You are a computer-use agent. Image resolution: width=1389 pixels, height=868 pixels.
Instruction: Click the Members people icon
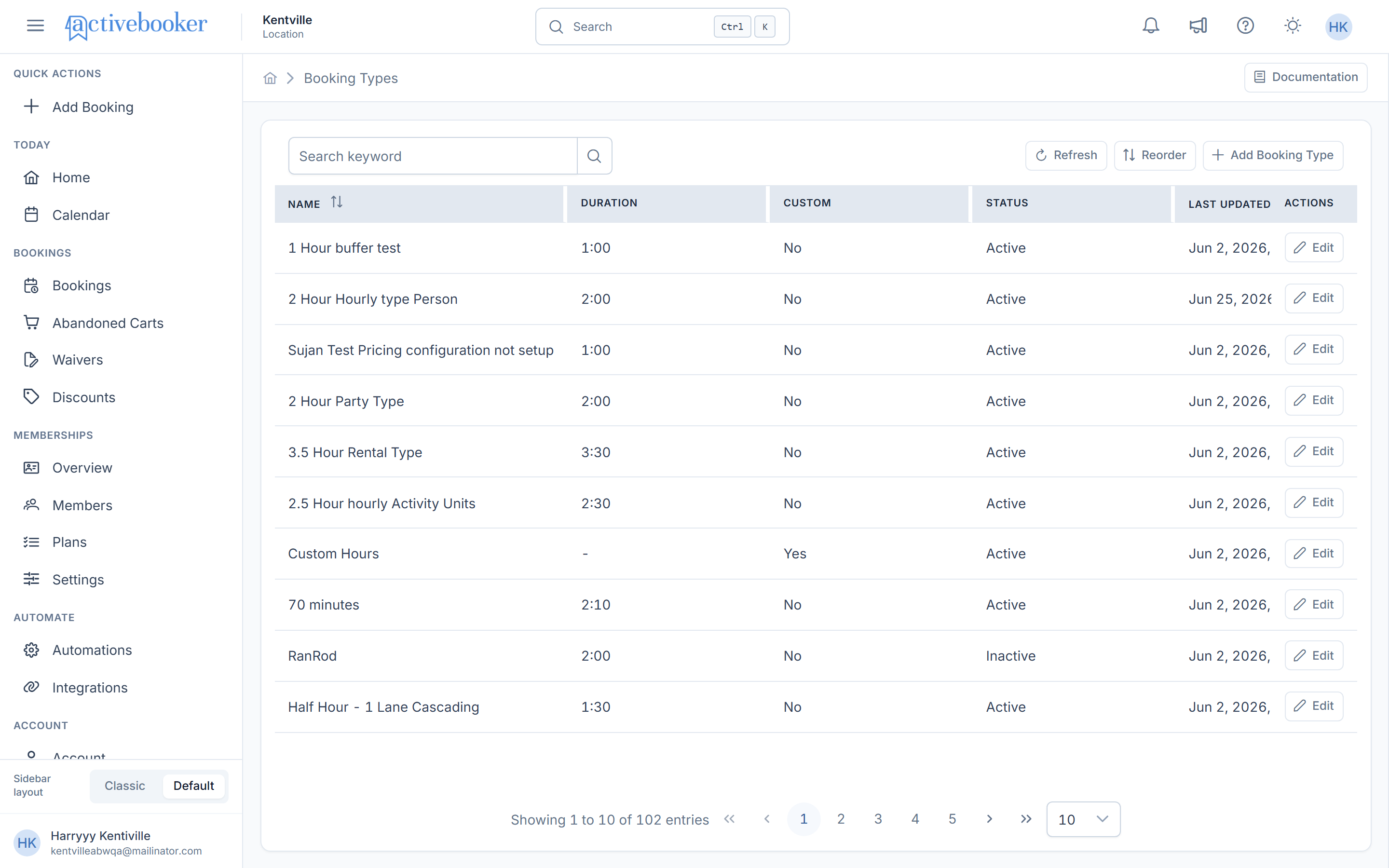click(31, 504)
